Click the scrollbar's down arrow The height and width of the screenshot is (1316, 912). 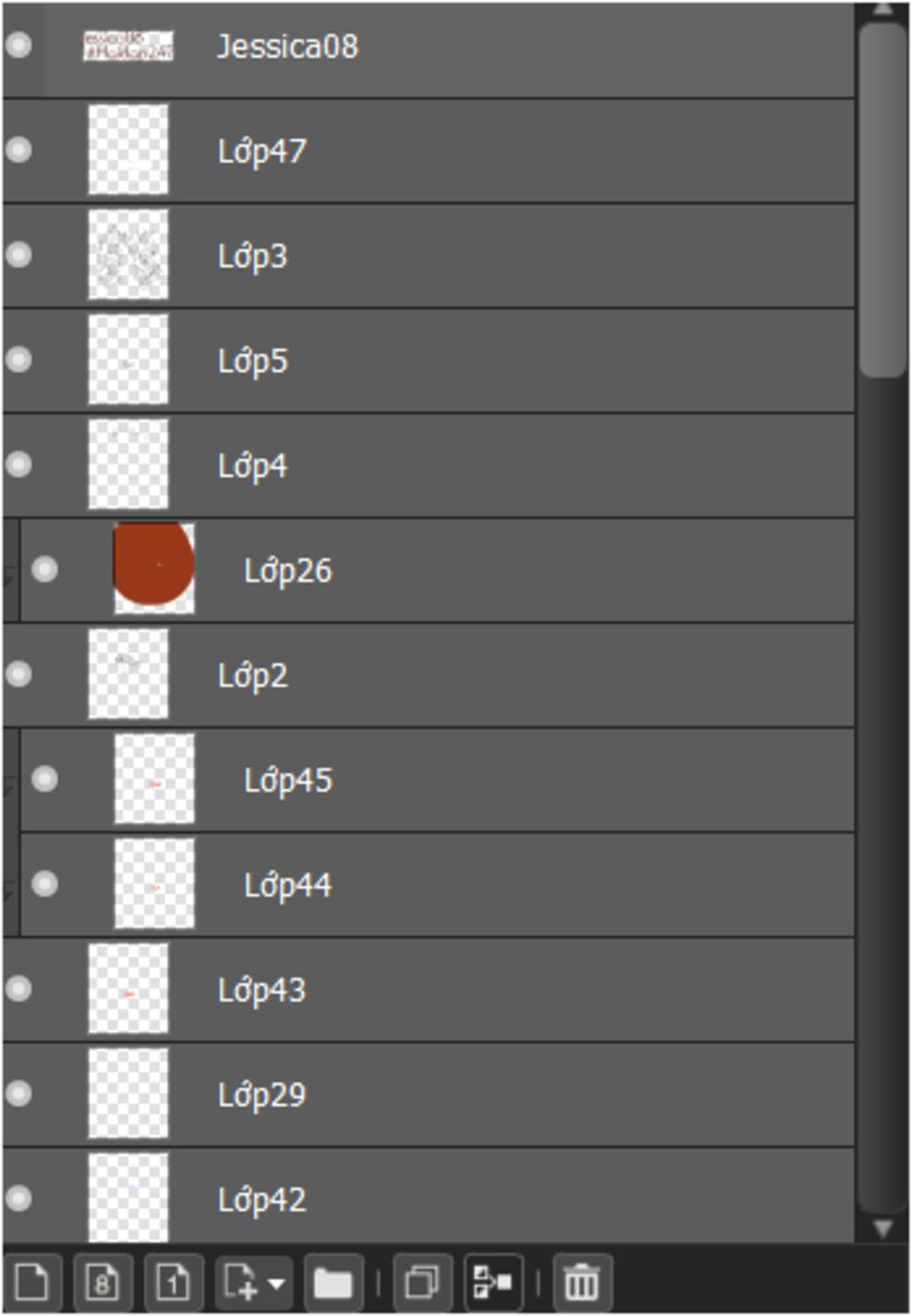pos(883,1229)
